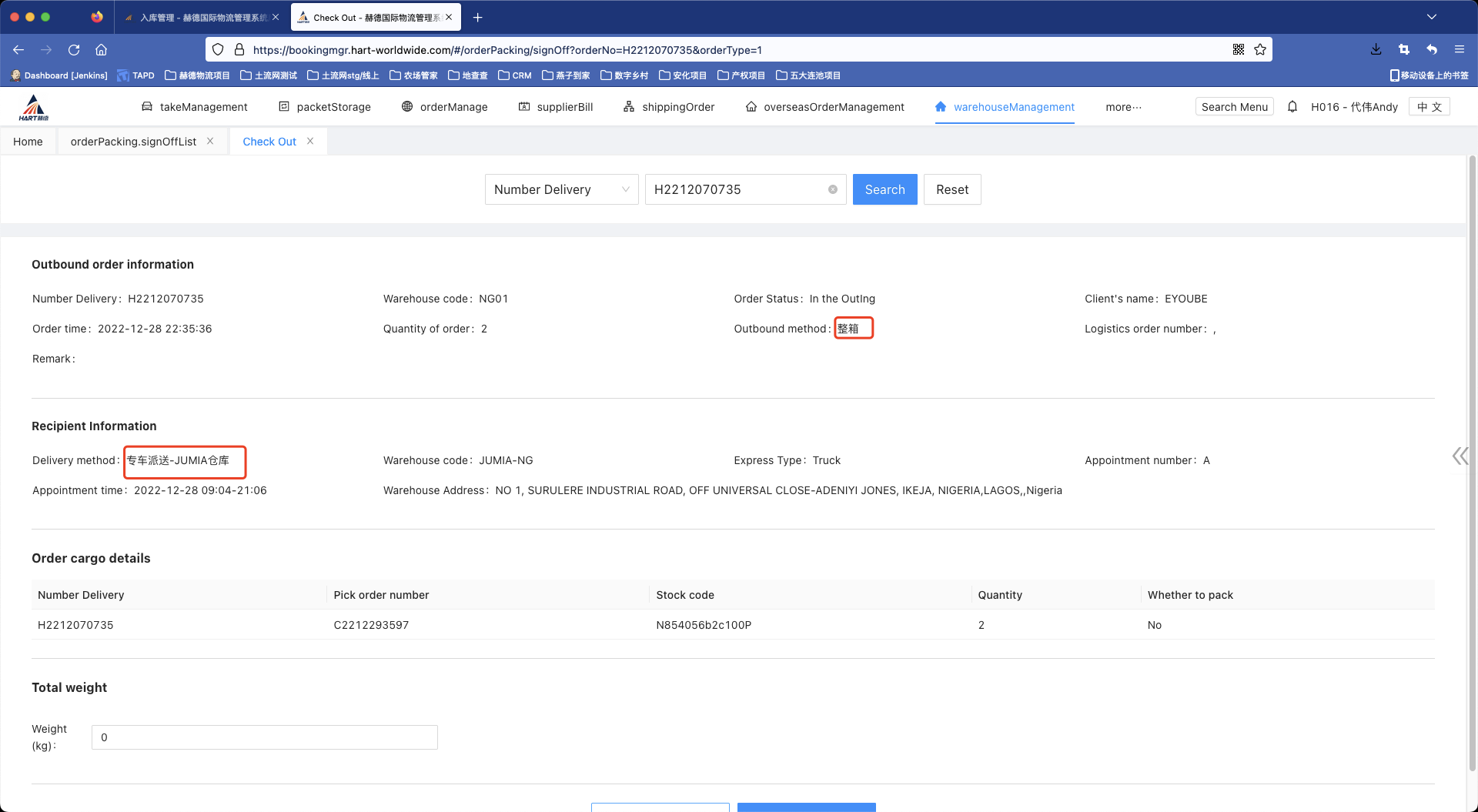This screenshot has height=812, width=1478.
Task: Open the Number Delivery dropdown
Action: [561, 189]
